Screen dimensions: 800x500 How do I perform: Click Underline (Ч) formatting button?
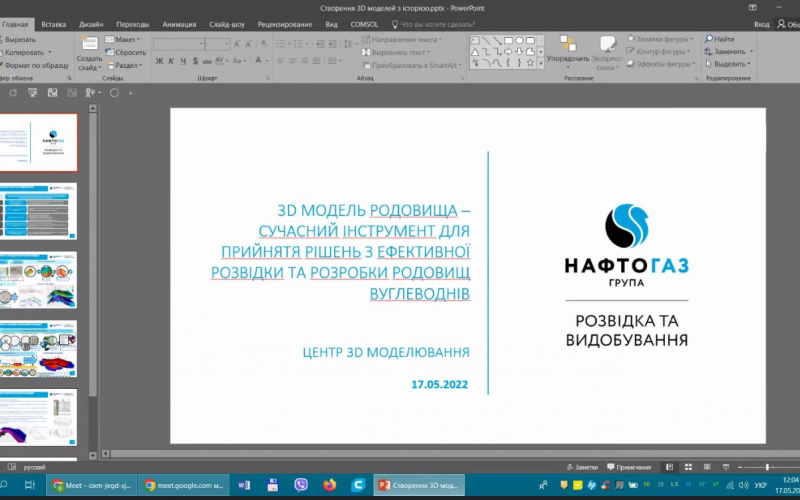183,61
